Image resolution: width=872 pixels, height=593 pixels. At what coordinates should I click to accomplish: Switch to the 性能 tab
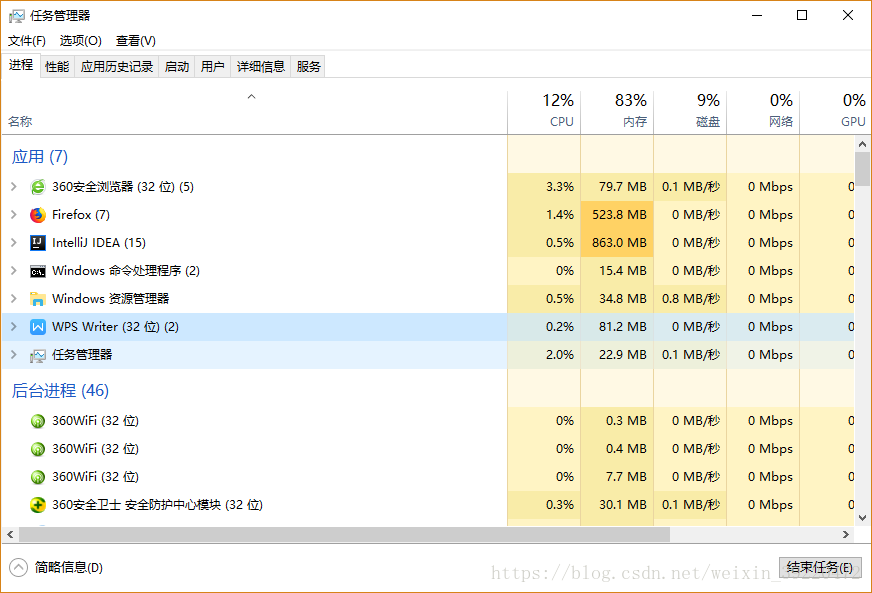click(57, 67)
